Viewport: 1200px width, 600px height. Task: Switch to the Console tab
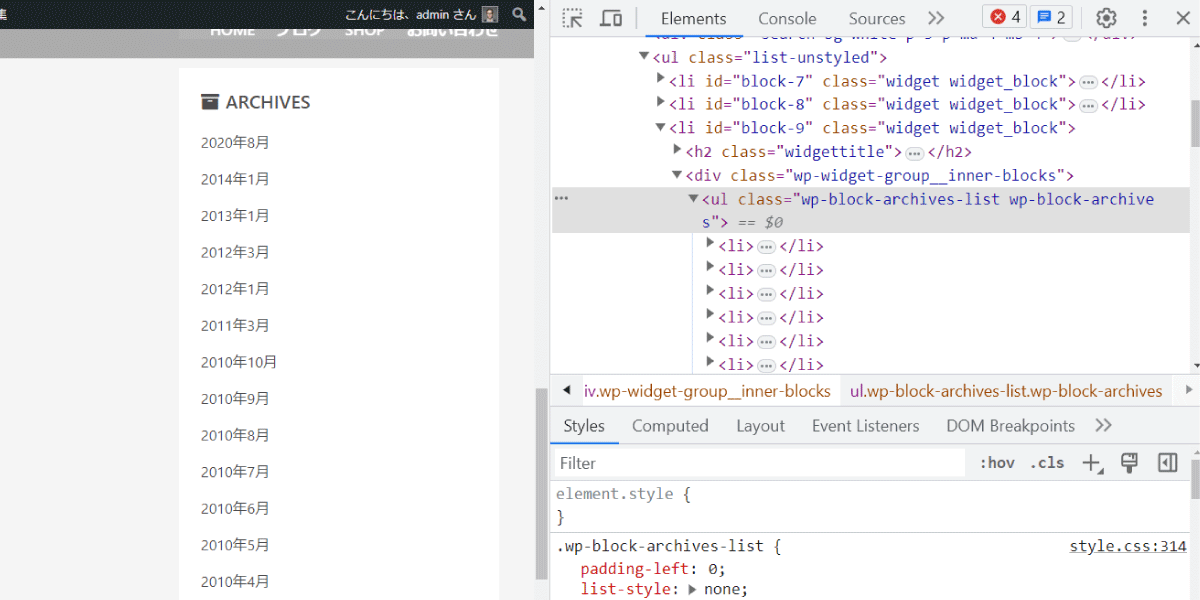787,18
